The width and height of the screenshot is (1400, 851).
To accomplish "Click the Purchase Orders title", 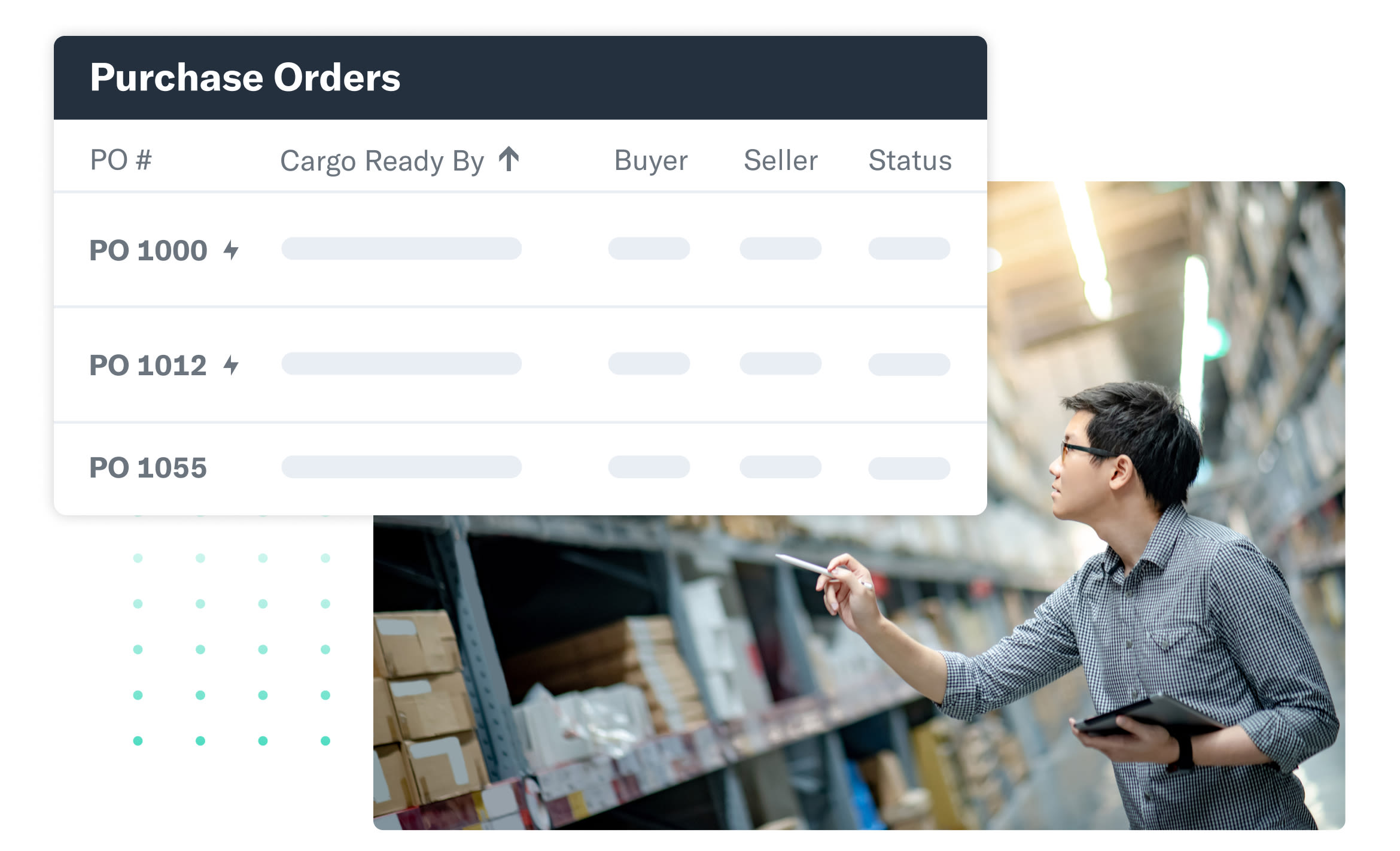I will click(245, 78).
